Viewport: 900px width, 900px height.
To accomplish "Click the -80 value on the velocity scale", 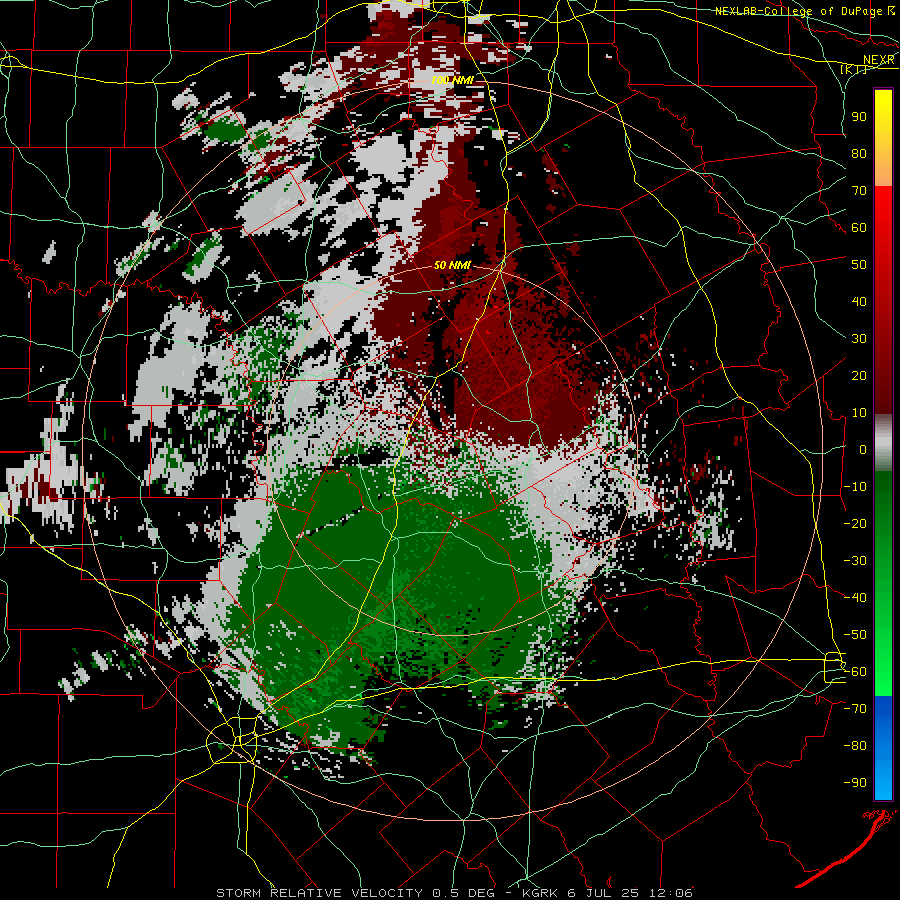I will [x=855, y=746].
